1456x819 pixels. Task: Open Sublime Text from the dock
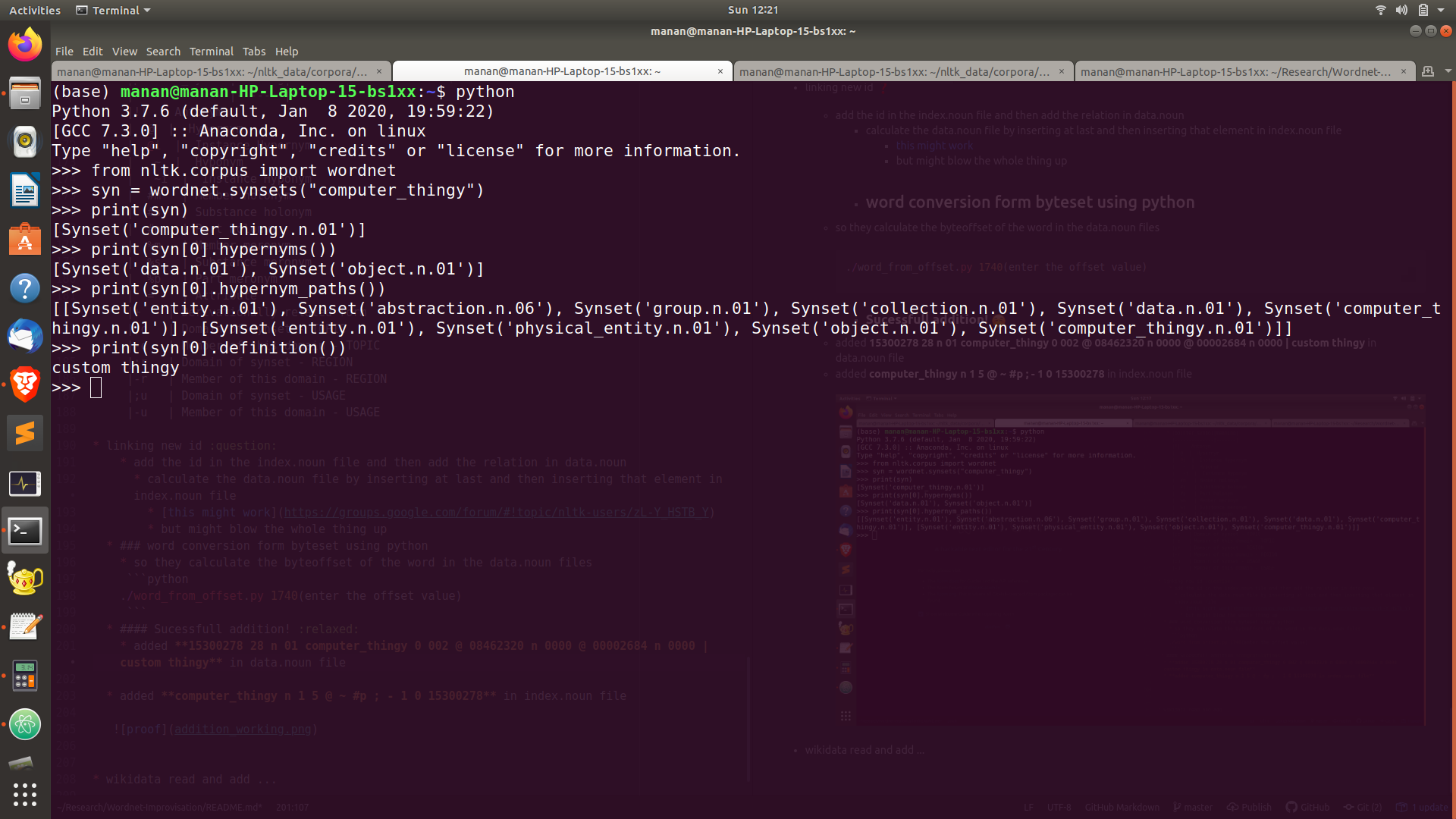click(x=25, y=433)
